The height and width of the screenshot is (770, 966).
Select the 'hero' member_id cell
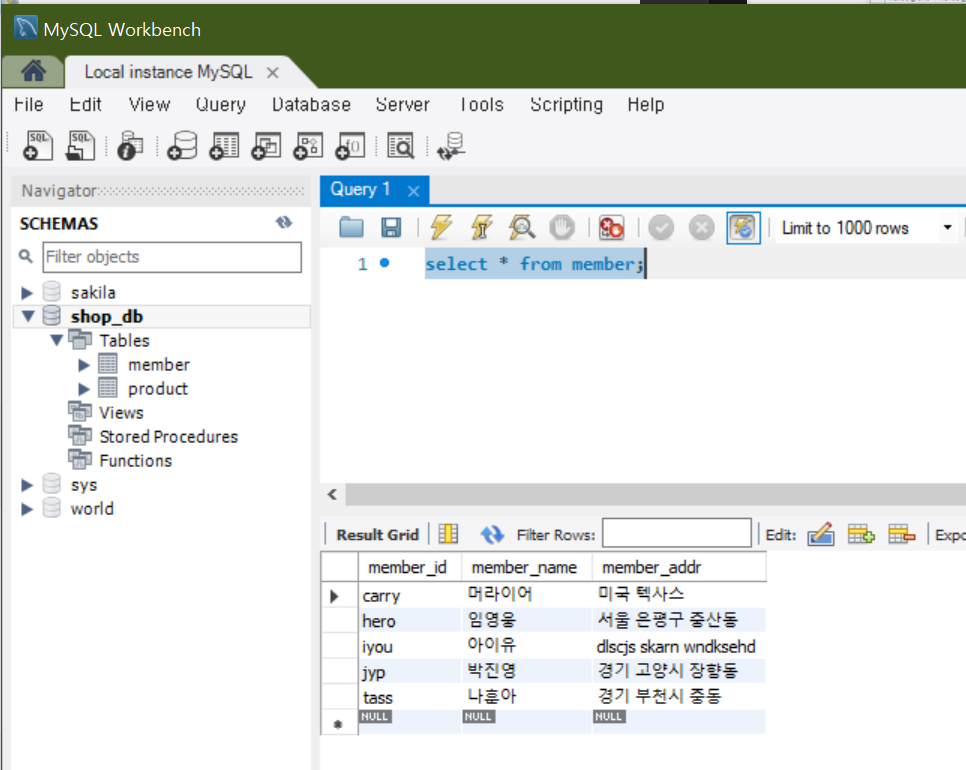point(409,621)
